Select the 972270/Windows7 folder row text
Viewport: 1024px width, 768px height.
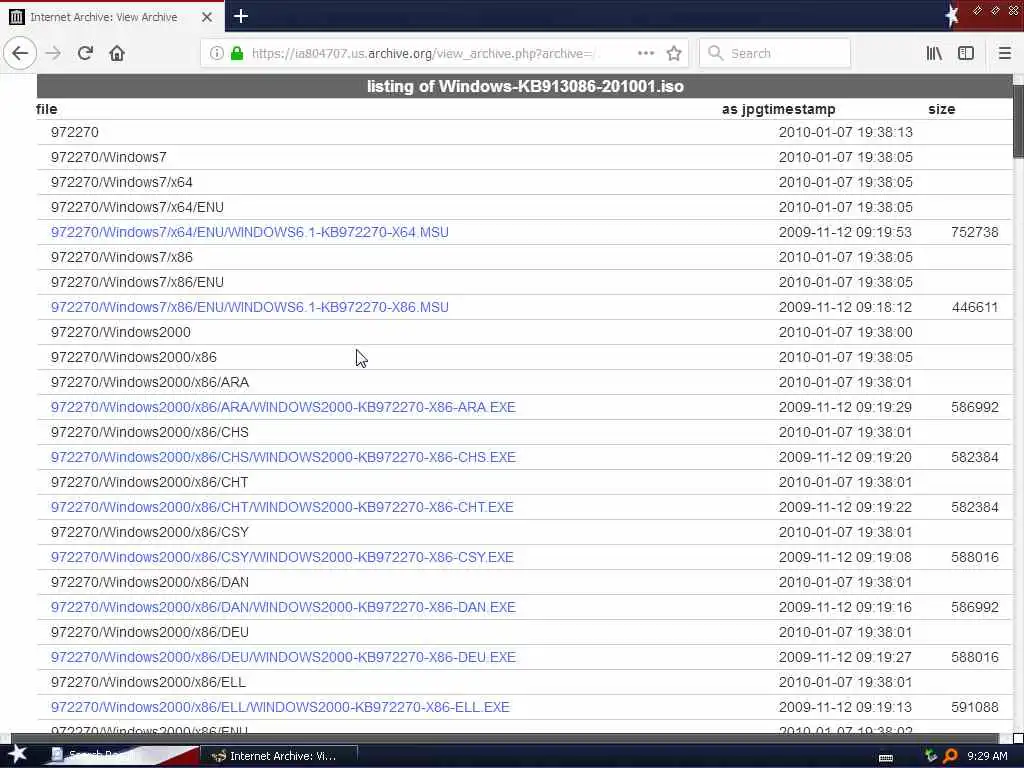[108, 157]
